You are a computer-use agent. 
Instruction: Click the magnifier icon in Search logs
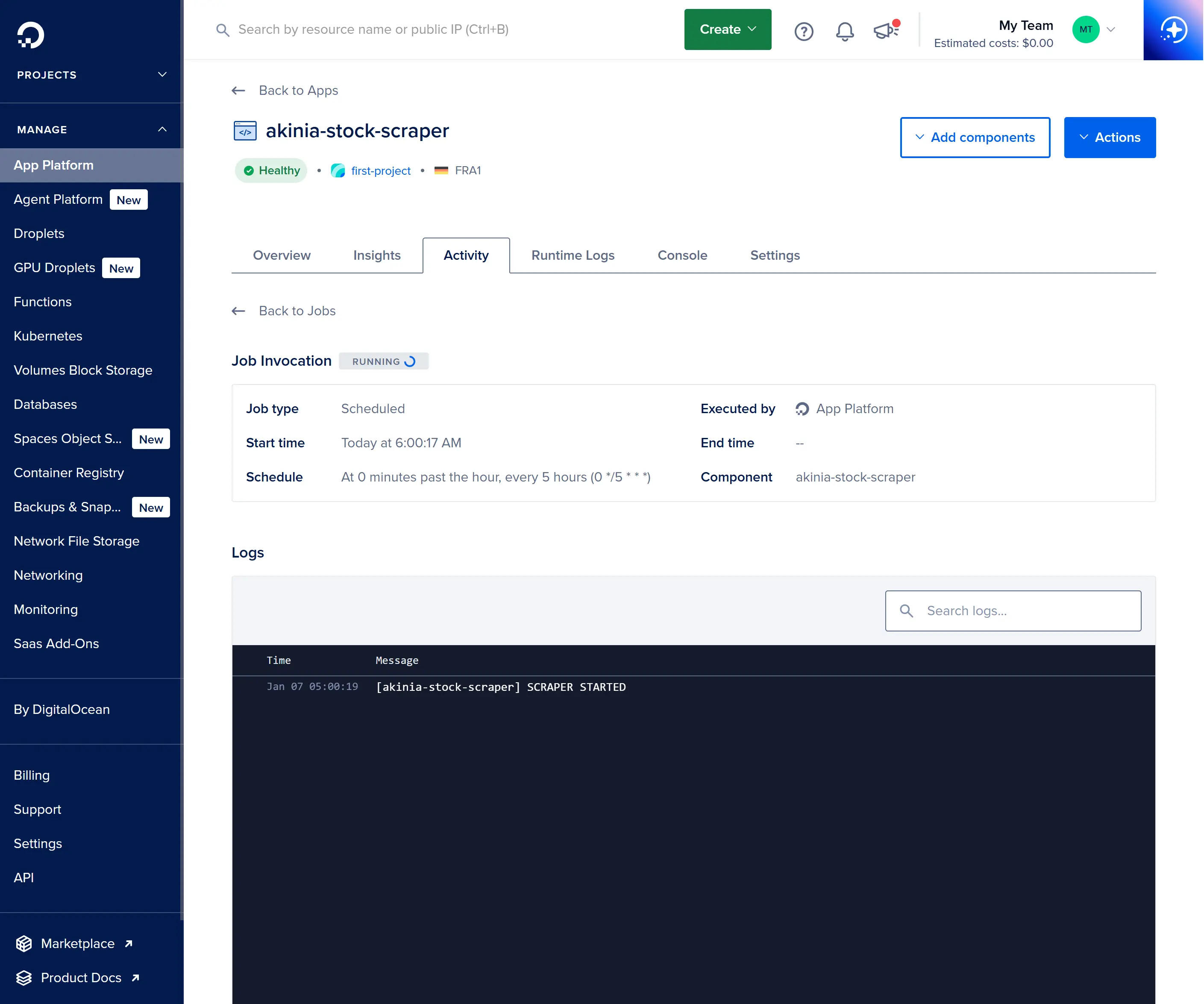(x=907, y=611)
